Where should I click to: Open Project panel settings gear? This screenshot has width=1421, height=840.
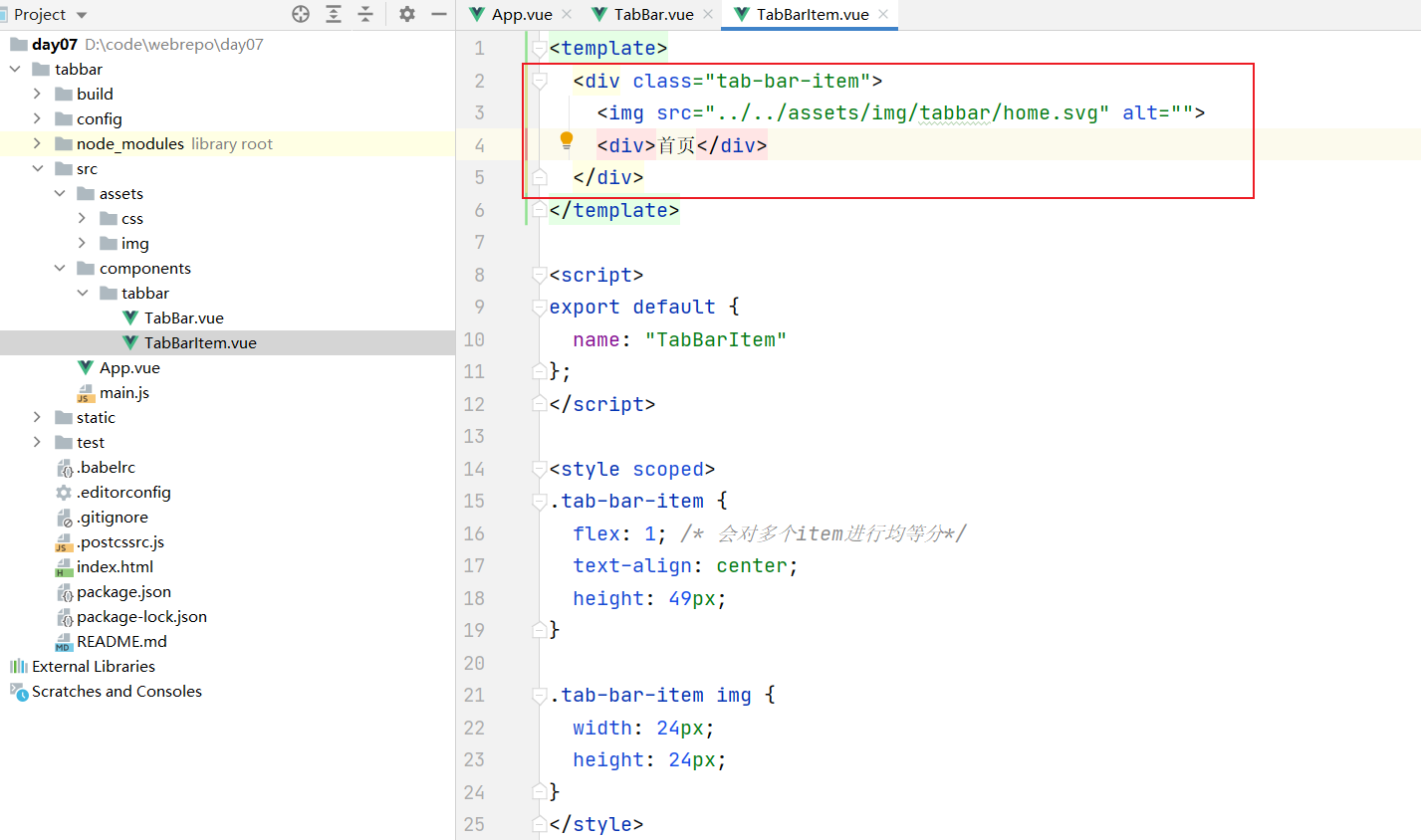pyautogui.click(x=406, y=14)
